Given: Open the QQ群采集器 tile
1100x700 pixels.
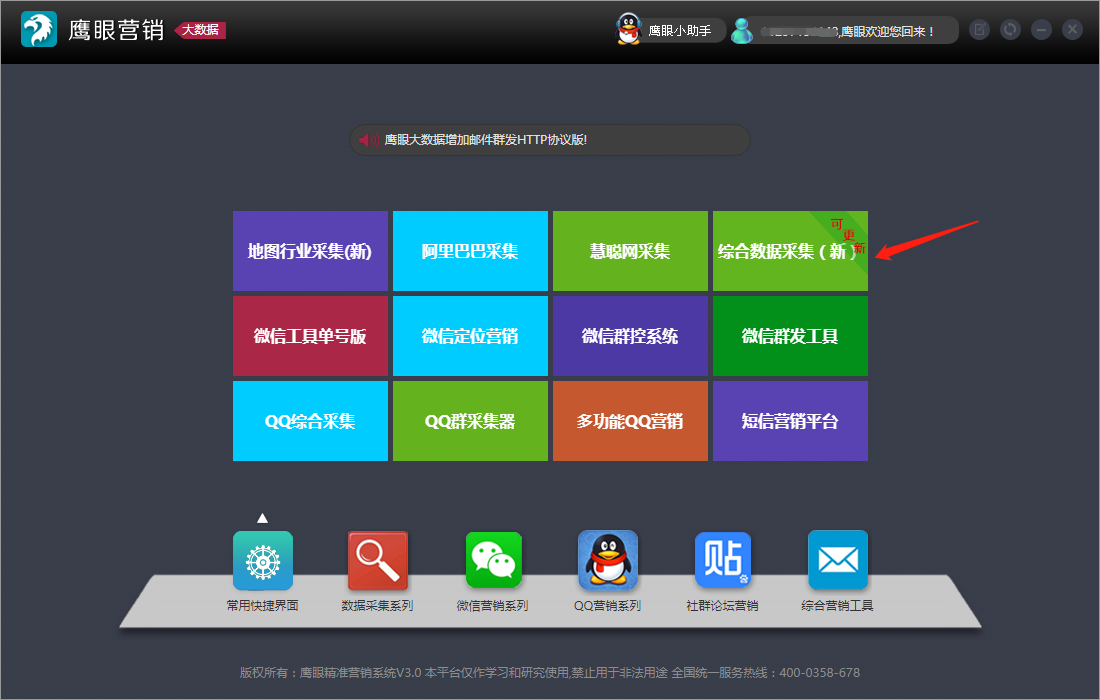Looking at the screenshot, I should (x=470, y=421).
